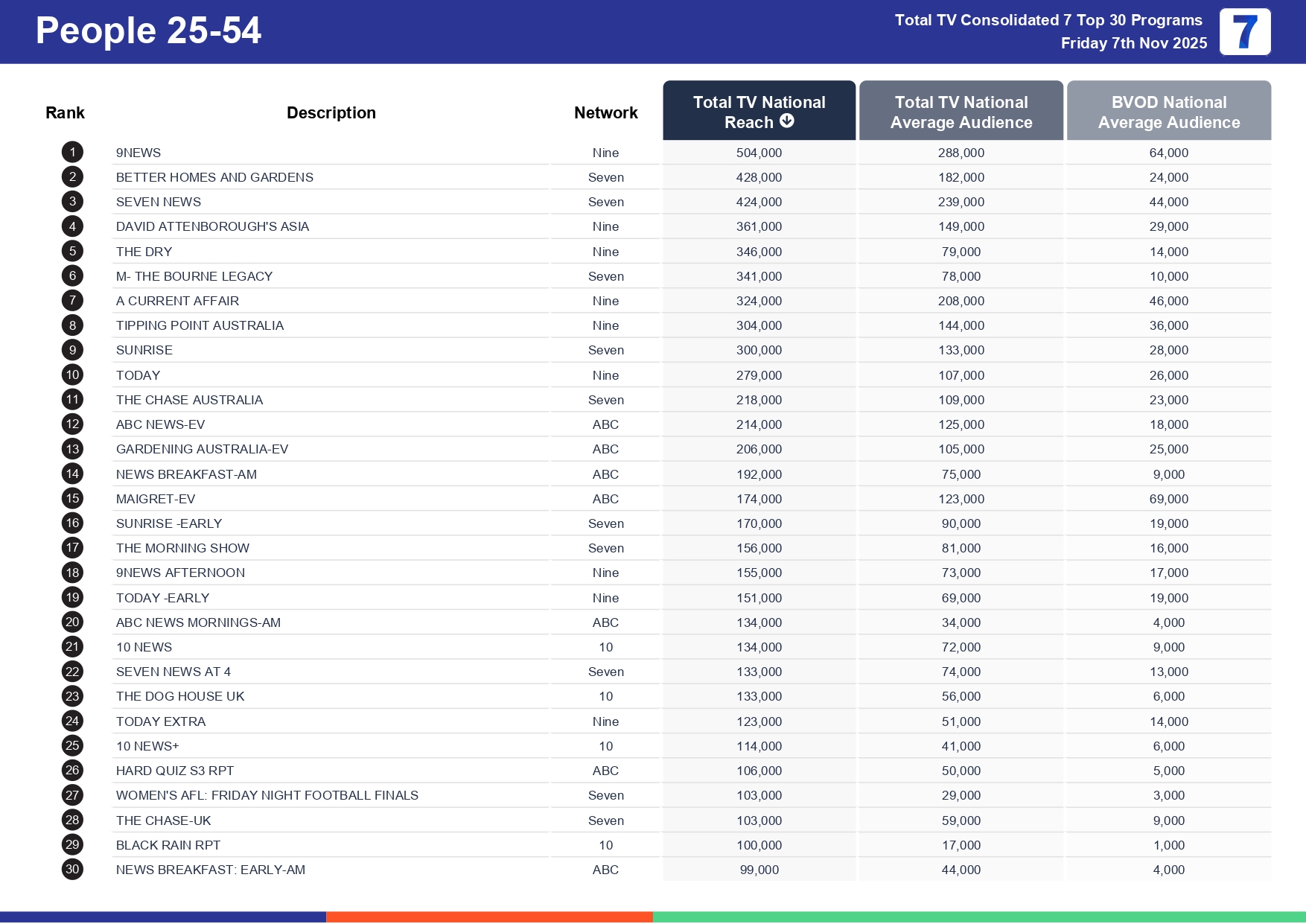Click the rank 1 badge beside 9NEWS
1306x924 pixels.
tap(71, 152)
